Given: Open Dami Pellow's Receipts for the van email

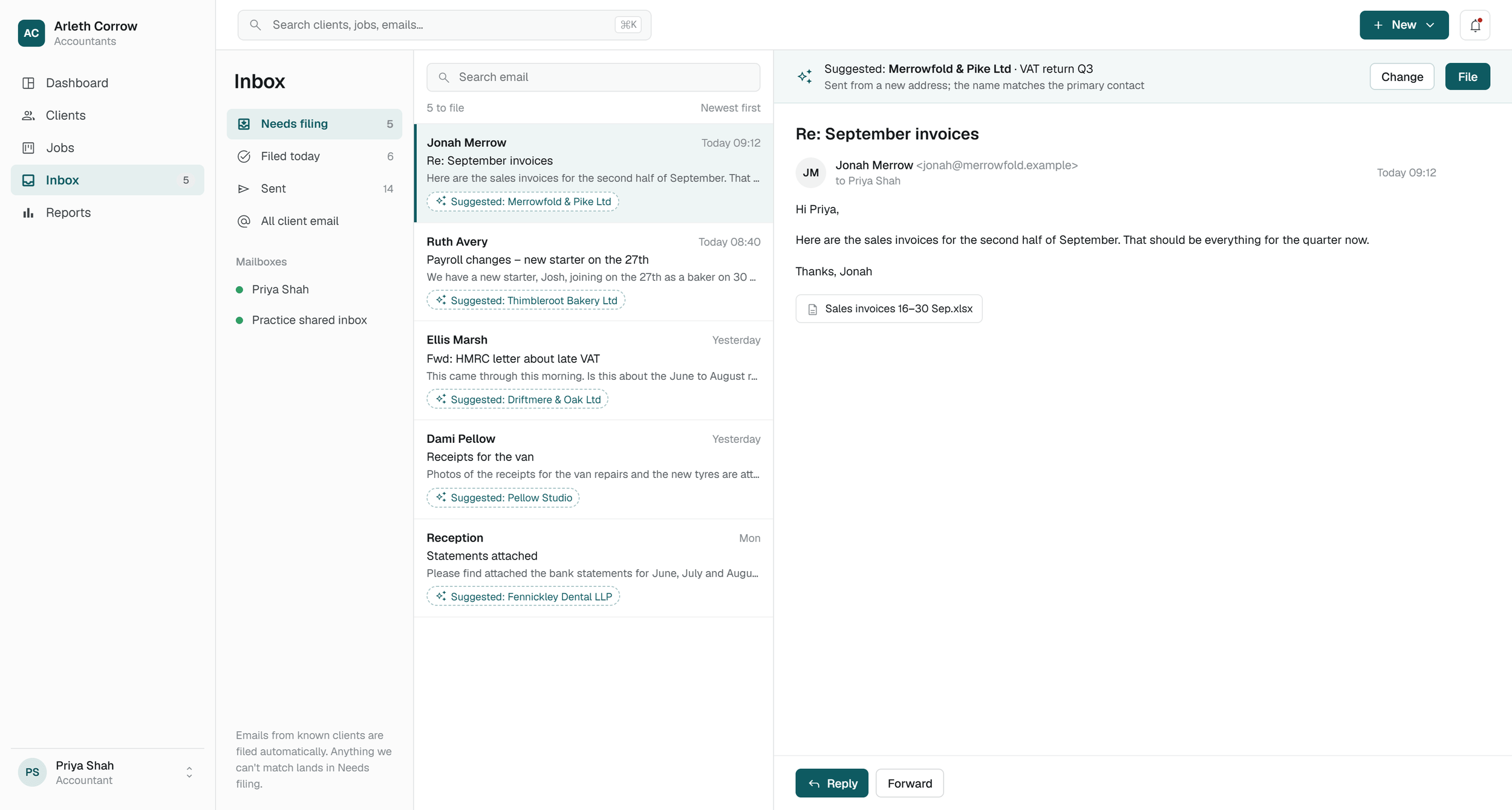Looking at the screenshot, I should pos(593,470).
